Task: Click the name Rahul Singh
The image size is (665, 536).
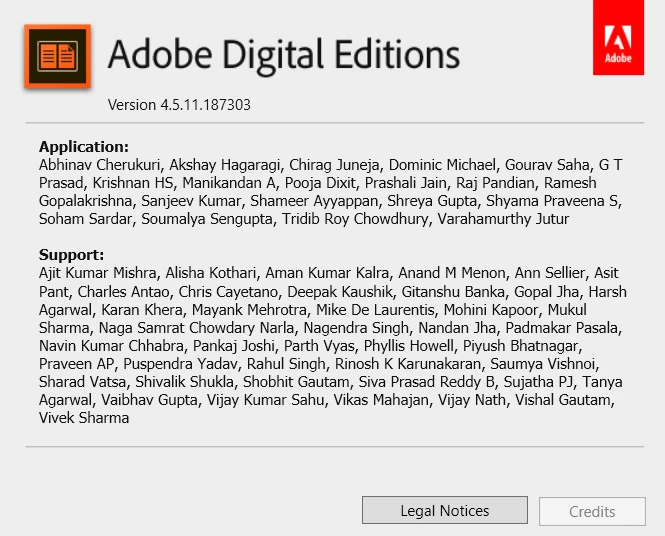Action: [x=286, y=364]
